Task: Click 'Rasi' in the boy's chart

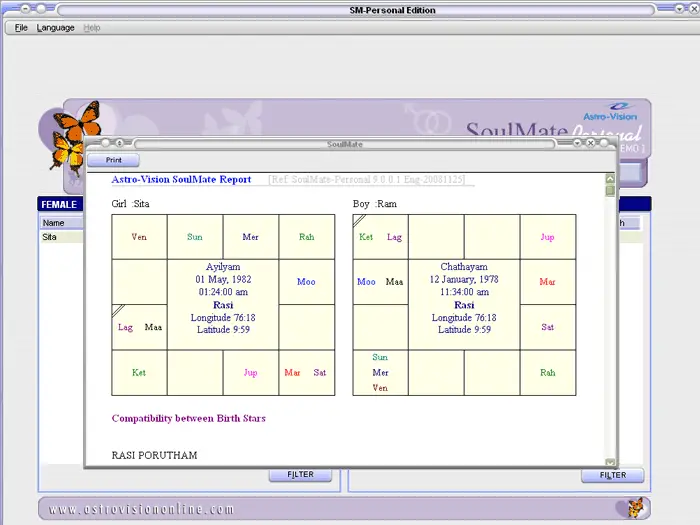Action: pos(464,305)
